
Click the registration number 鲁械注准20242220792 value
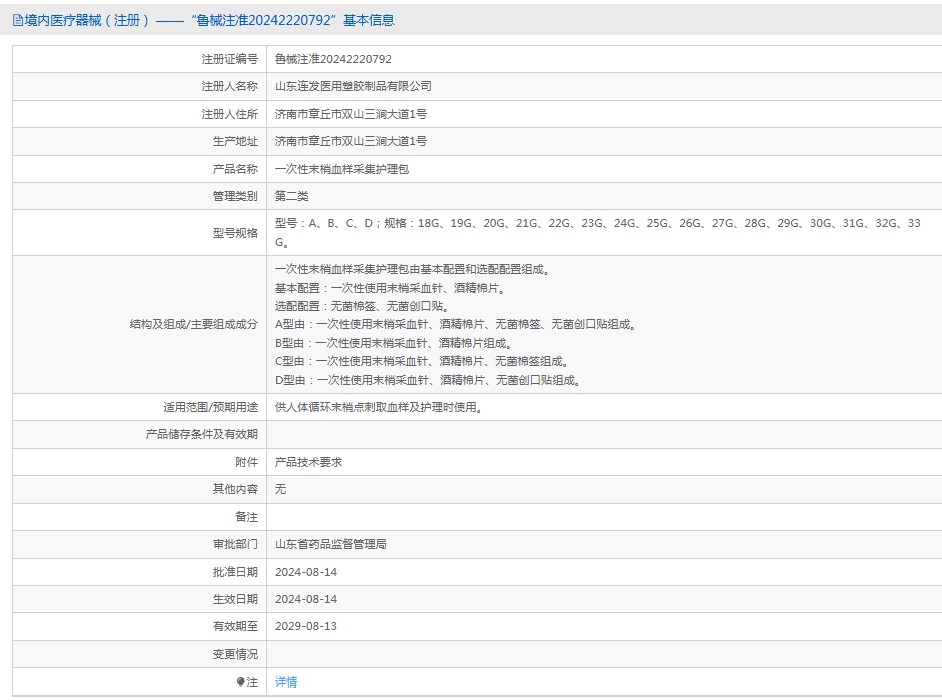click(x=333, y=59)
